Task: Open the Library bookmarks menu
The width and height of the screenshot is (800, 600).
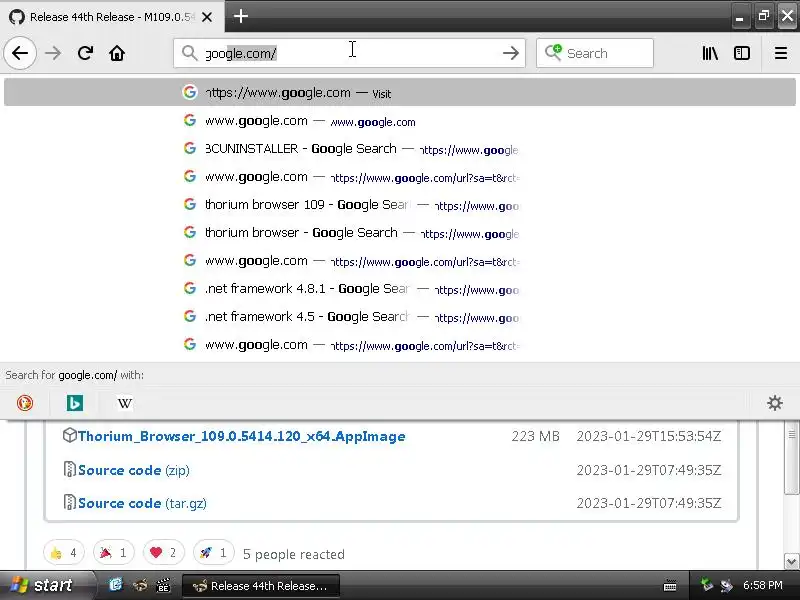Action: tap(710, 53)
